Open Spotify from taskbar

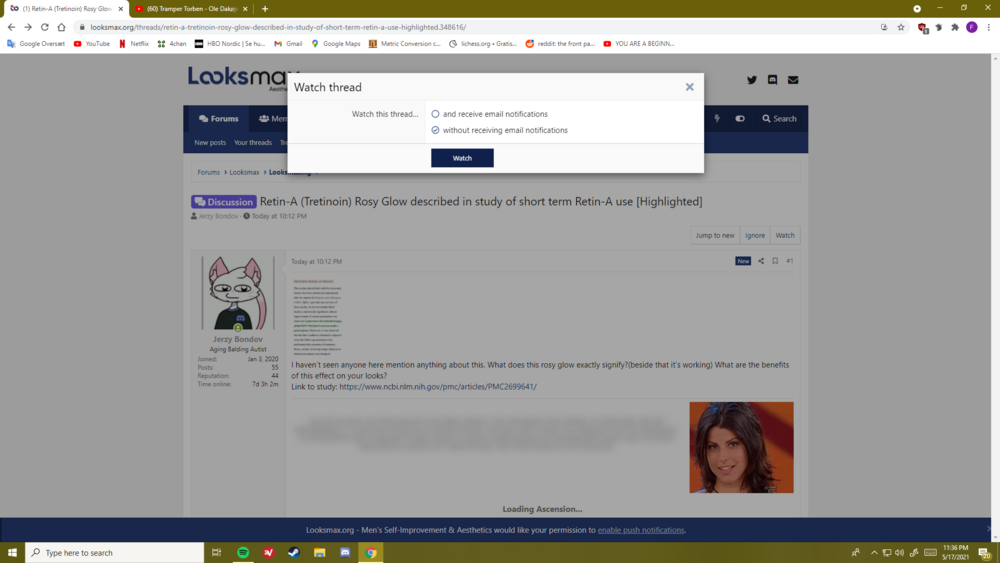point(243,552)
